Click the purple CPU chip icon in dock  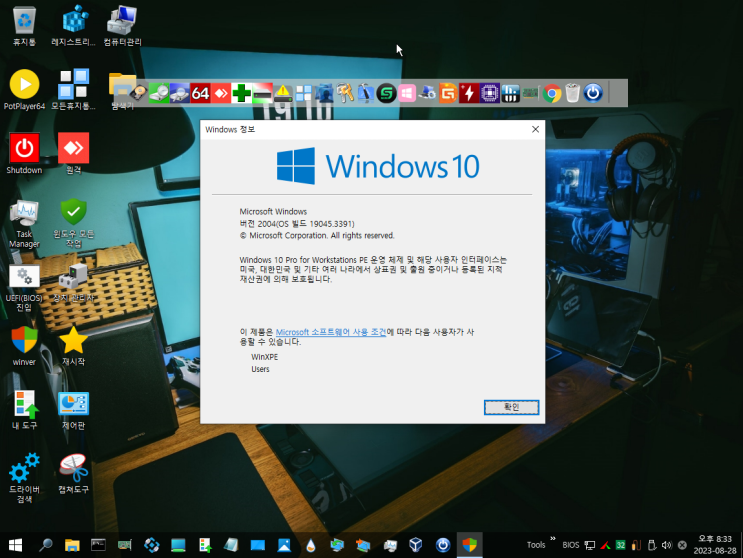489,93
